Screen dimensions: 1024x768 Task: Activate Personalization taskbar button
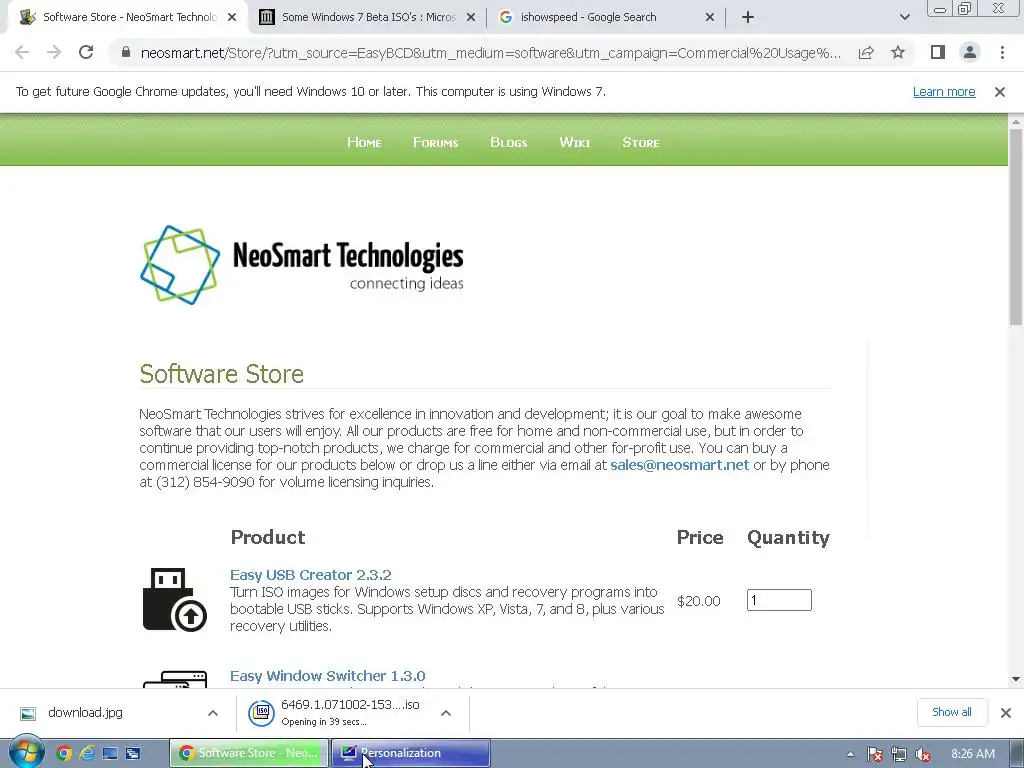[x=411, y=753]
